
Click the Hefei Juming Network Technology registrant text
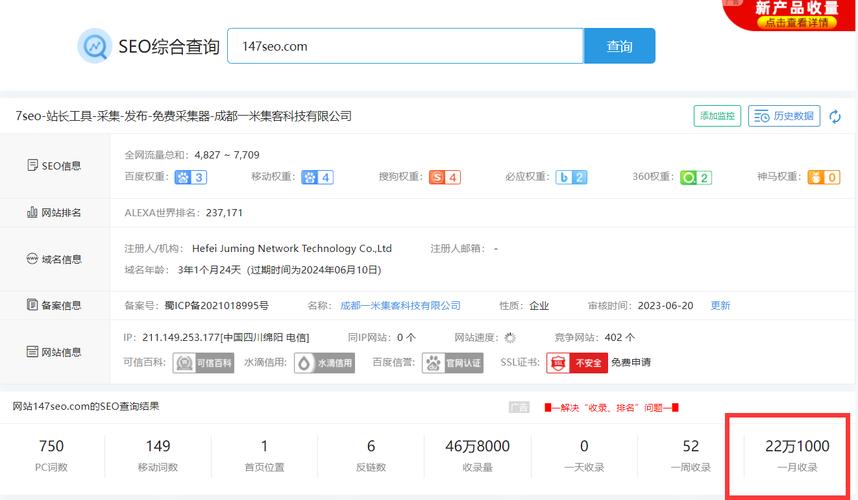tap(292, 248)
